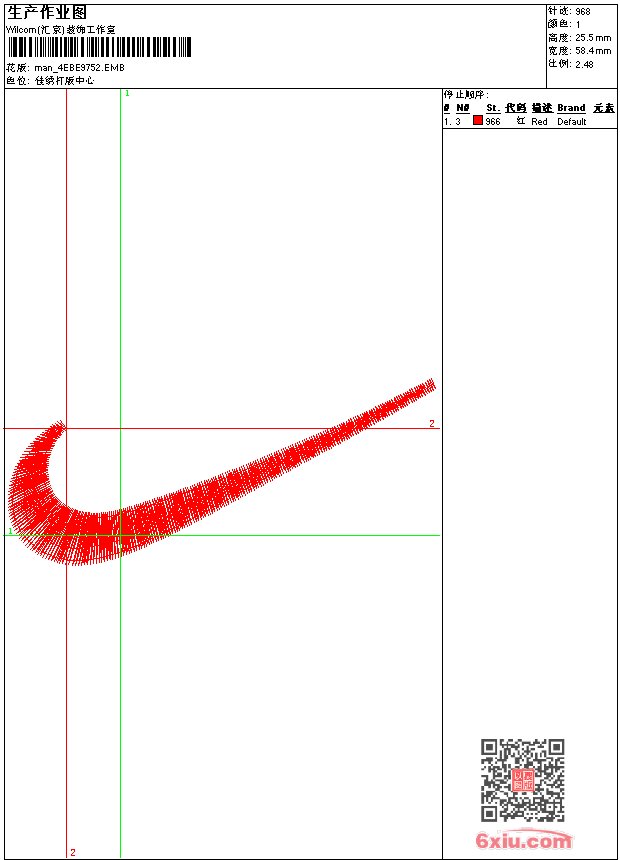Click the red thread color swatch
This screenshot has height=860, width=620.
click(478, 121)
